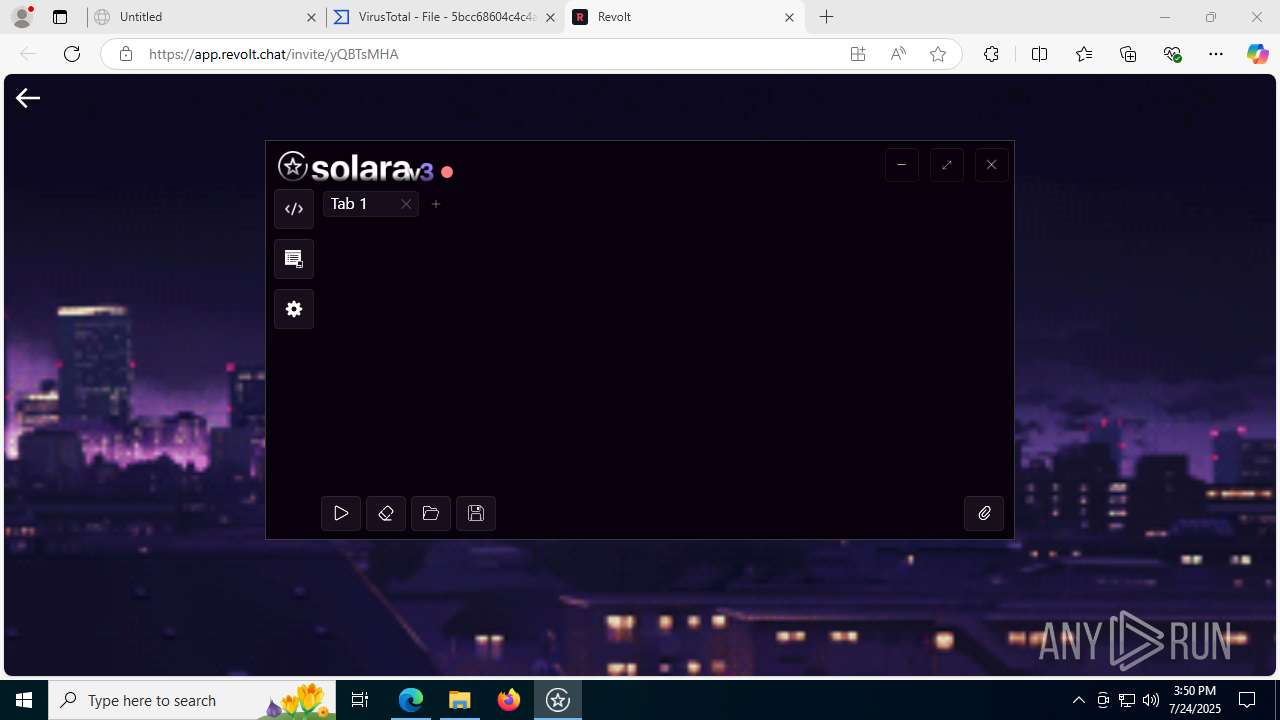Switch to the VirusTotal browser tab
This screenshot has width=1280, height=720.
click(x=445, y=17)
